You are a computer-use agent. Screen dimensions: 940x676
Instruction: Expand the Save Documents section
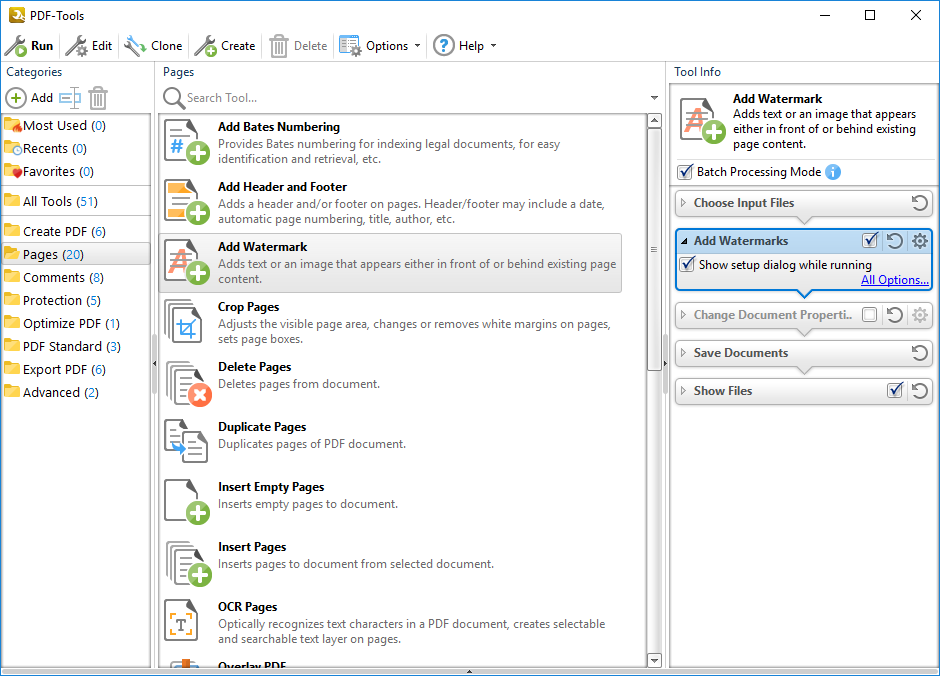[x=684, y=353]
